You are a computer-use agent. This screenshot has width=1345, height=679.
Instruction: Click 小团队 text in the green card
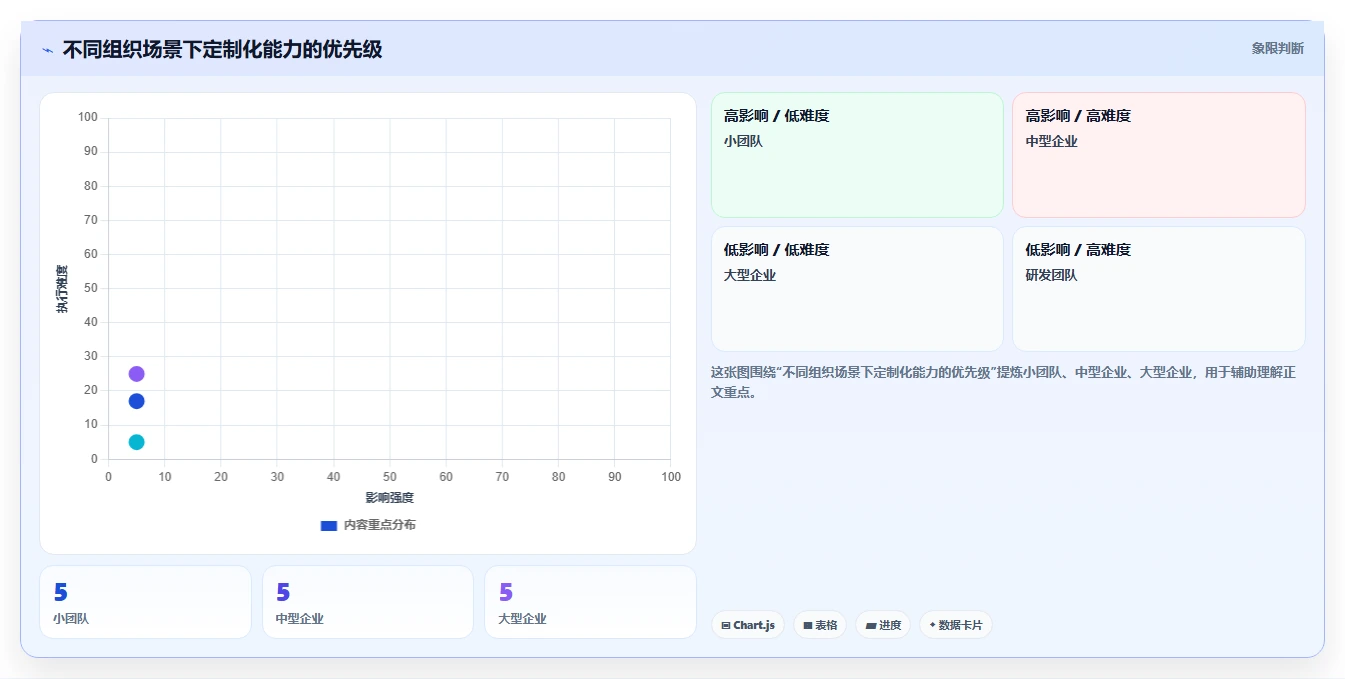[x=743, y=141]
